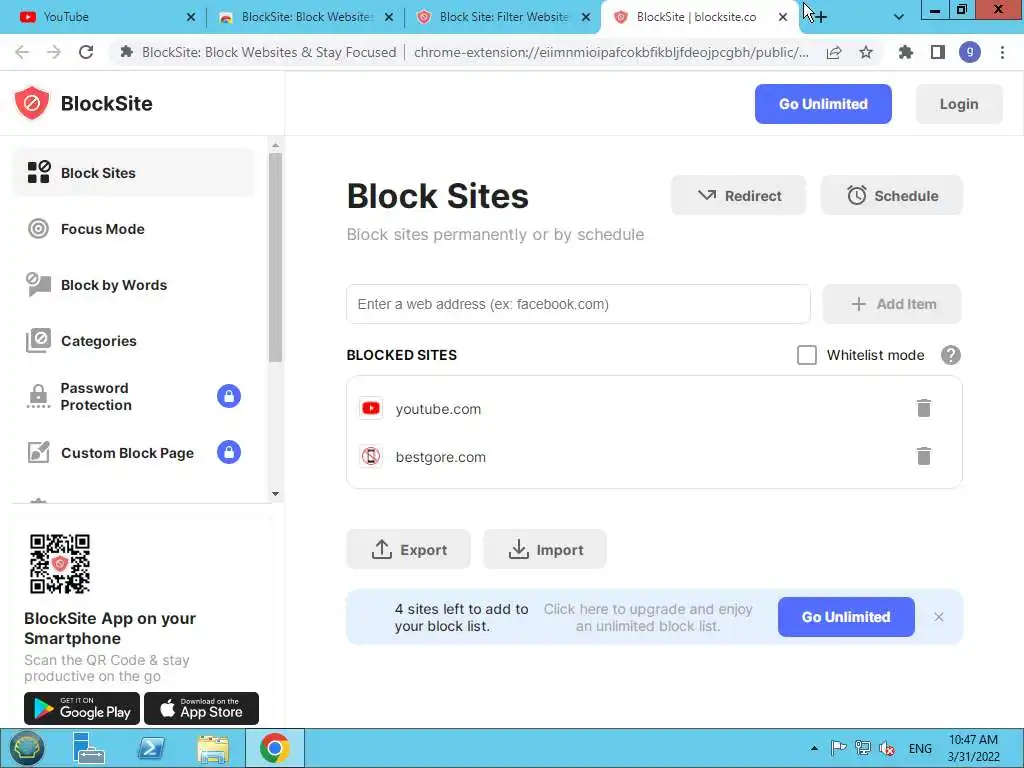
Task: Click Go Unlimited in the upgrade banner
Action: (x=846, y=616)
